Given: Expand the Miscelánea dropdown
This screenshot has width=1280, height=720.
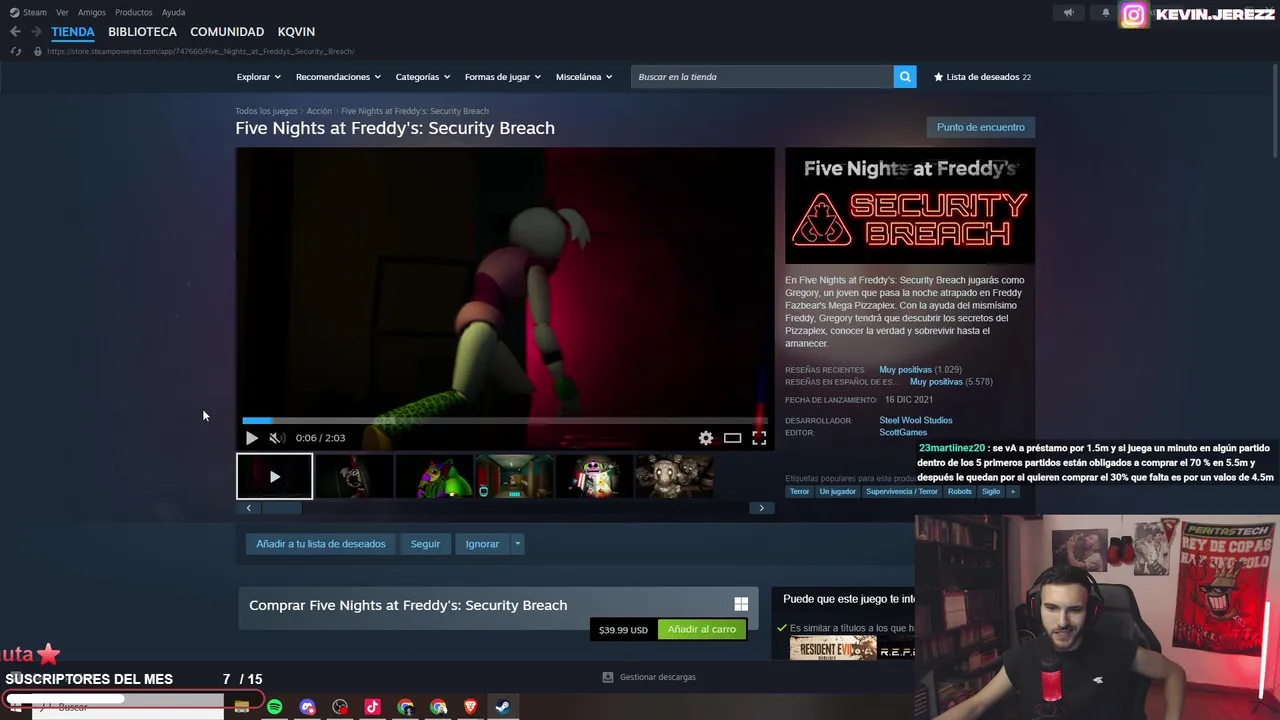Looking at the screenshot, I should (x=583, y=77).
